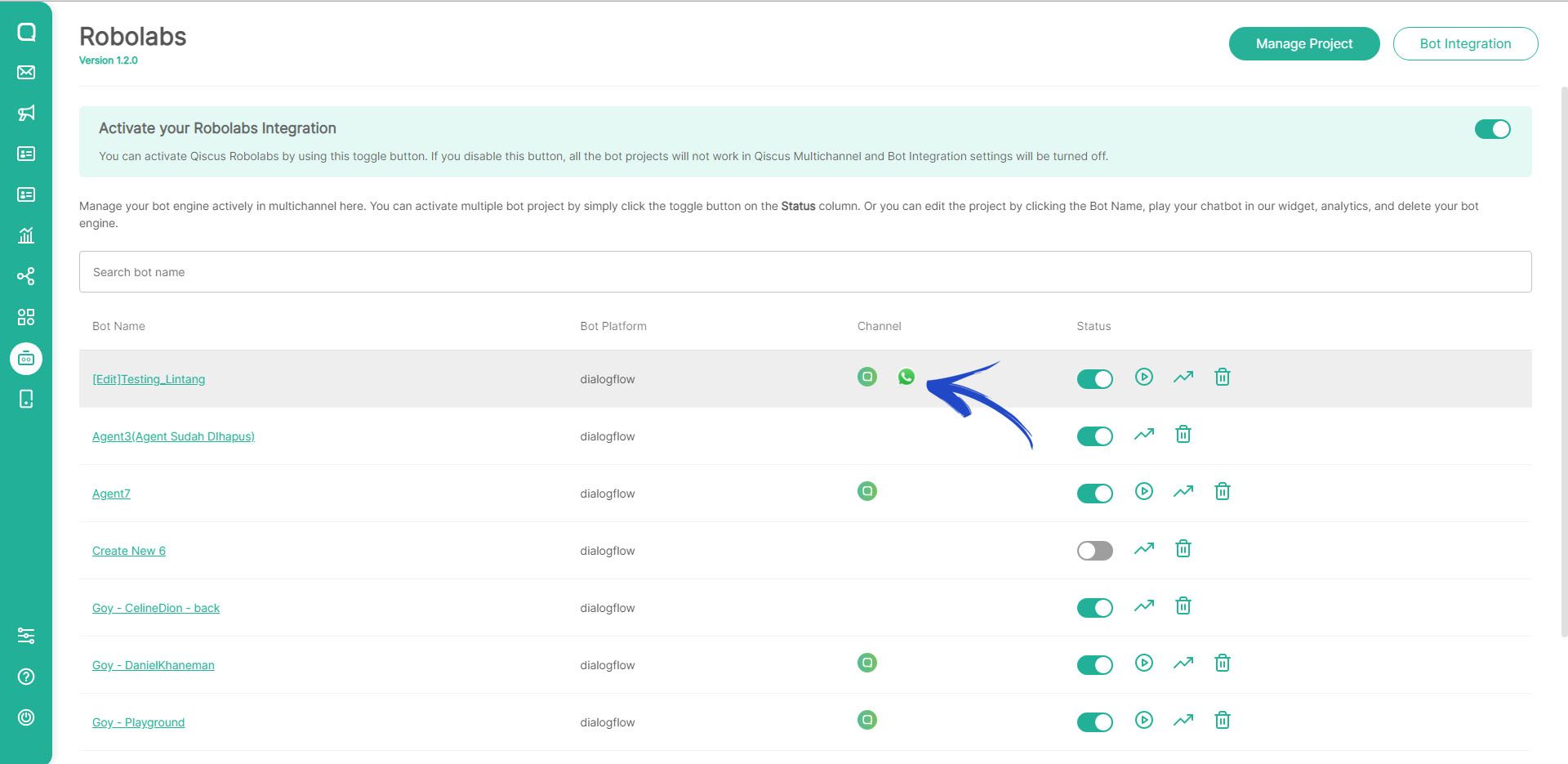The image size is (1568, 764).
Task: Open the settings sliders icon in sidebar
Action: (x=26, y=636)
